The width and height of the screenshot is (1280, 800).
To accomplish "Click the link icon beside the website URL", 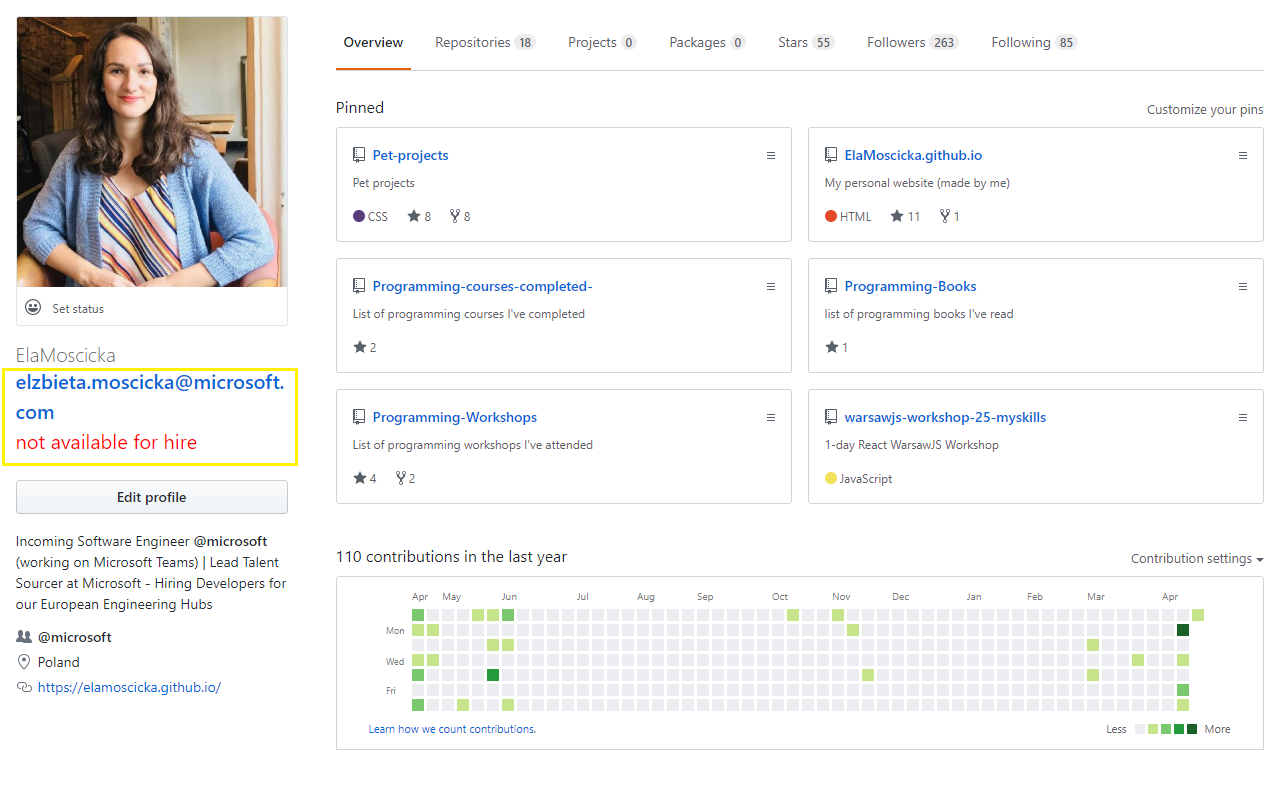I will [24, 687].
